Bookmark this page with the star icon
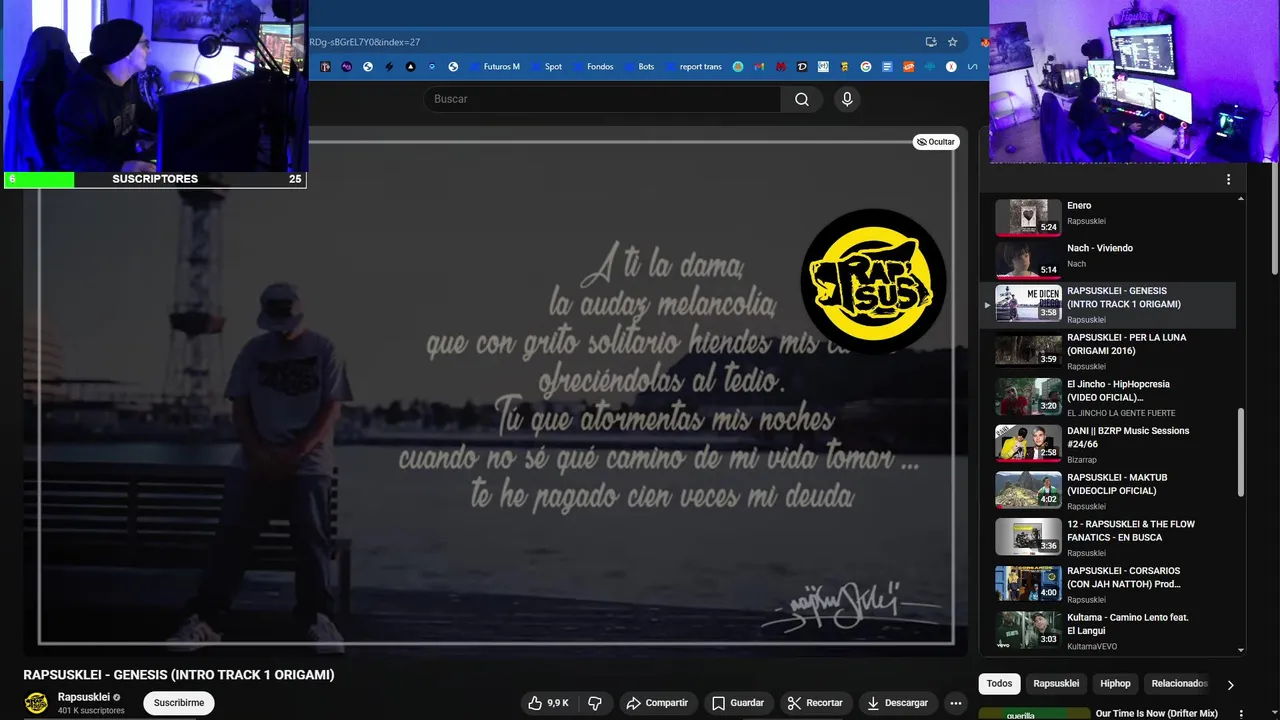The image size is (1280, 720). click(x=953, y=42)
